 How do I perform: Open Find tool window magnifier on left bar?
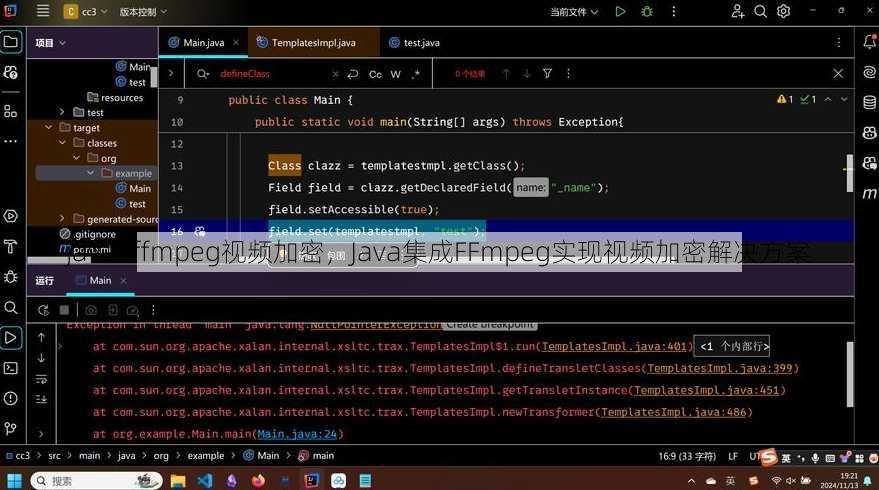[x=11, y=307]
